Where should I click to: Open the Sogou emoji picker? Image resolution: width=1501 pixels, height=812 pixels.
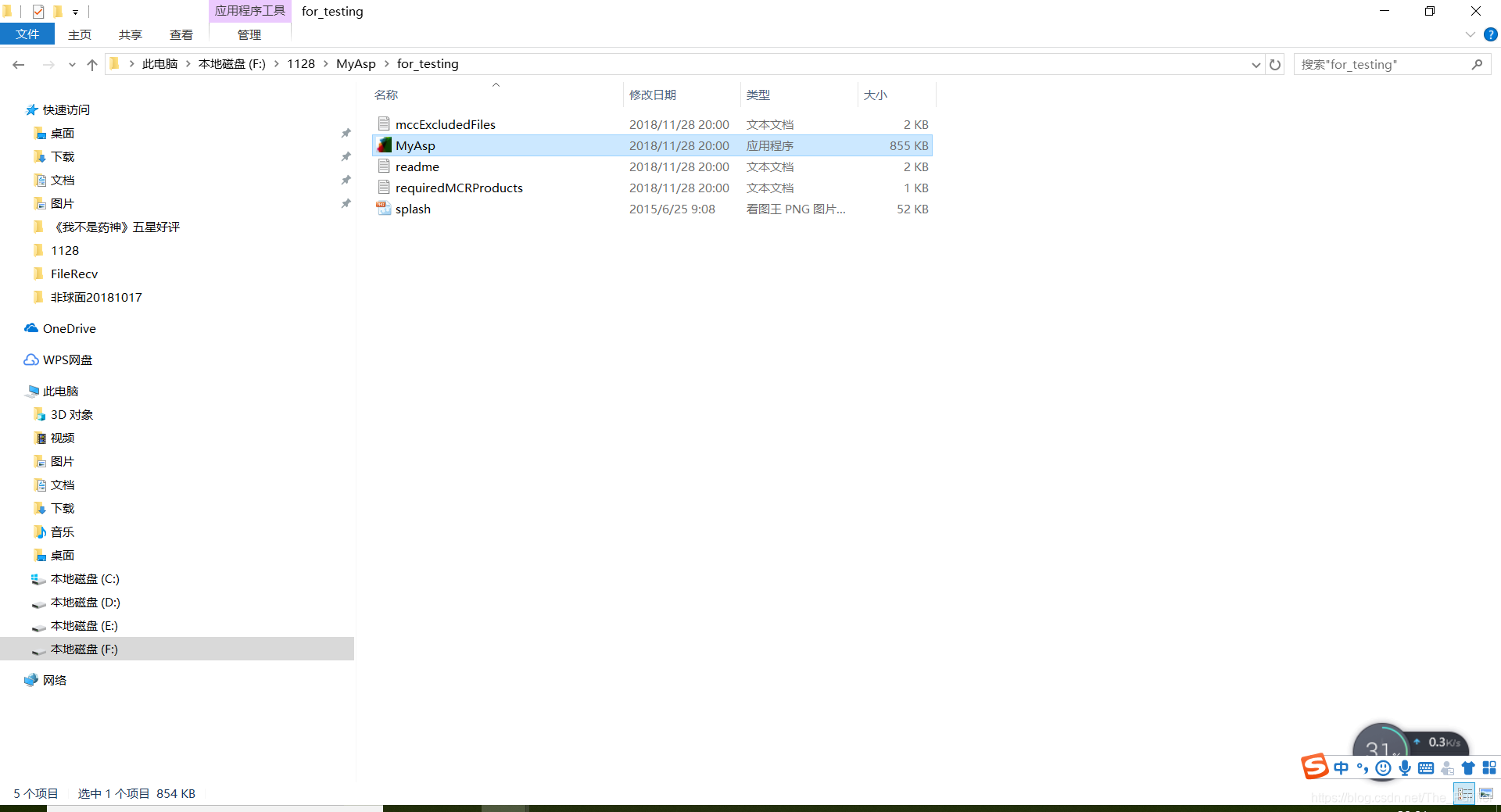[x=1382, y=768]
